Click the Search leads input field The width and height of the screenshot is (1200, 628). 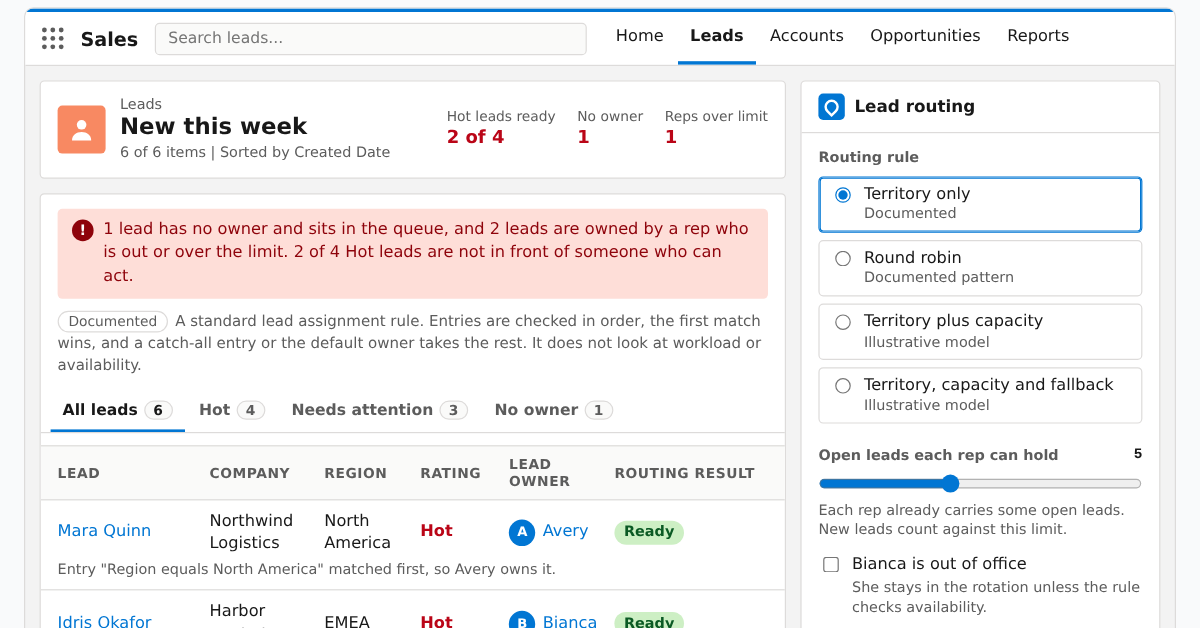pyautogui.click(x=371, y=39)
